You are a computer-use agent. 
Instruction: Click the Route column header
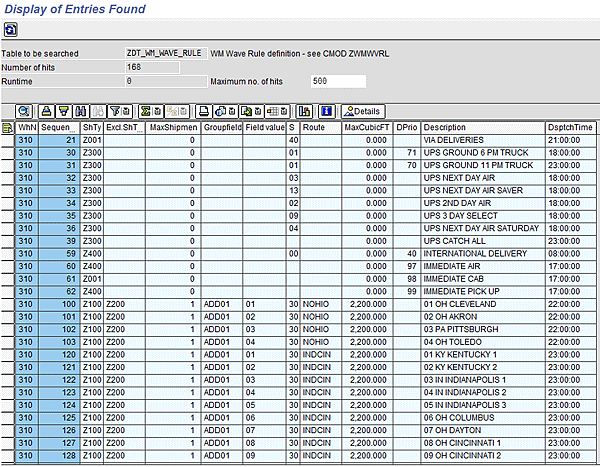320,128
